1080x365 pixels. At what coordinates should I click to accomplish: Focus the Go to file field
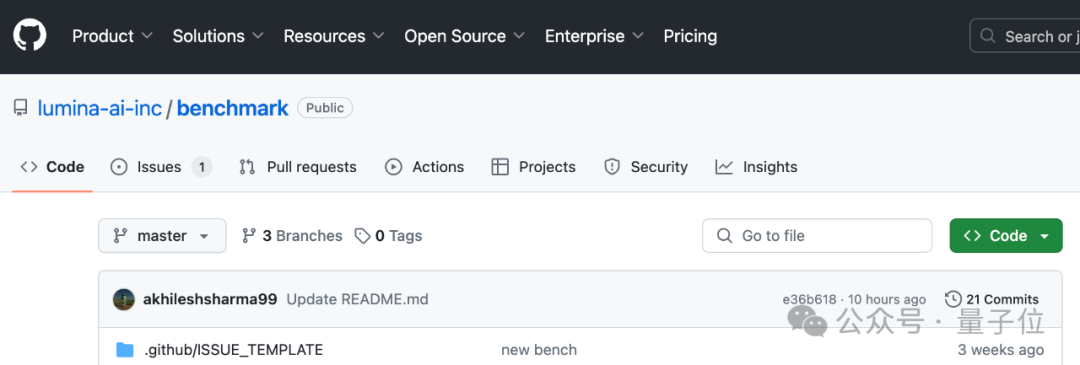(817, 236)
